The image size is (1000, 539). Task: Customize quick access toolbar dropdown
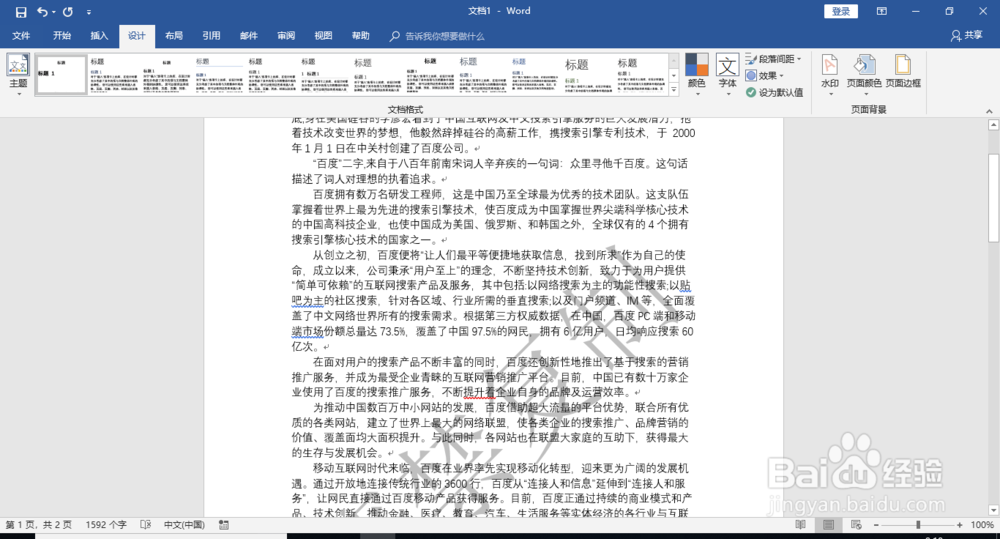89,11
